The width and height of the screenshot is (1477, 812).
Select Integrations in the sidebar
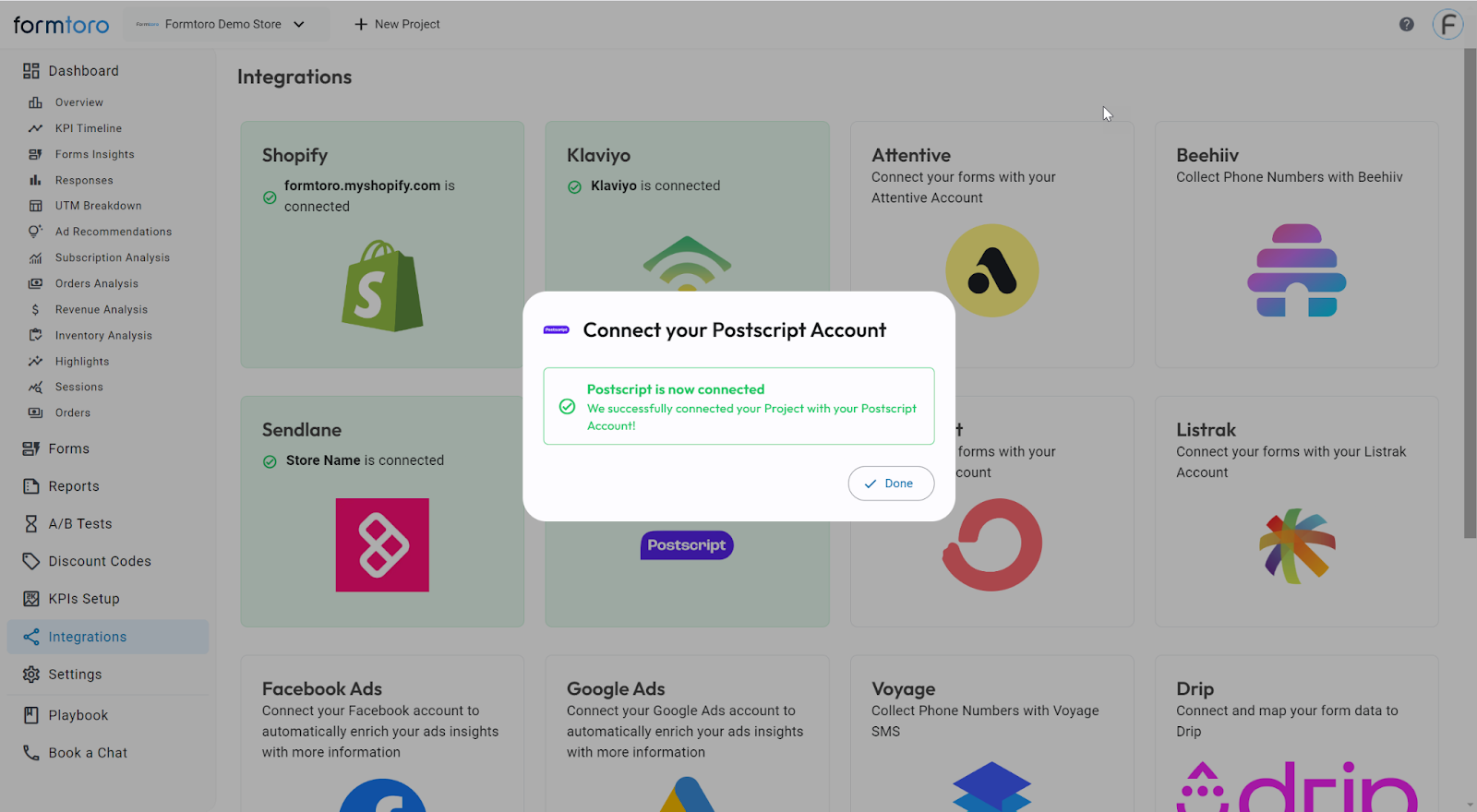point(107,637)
